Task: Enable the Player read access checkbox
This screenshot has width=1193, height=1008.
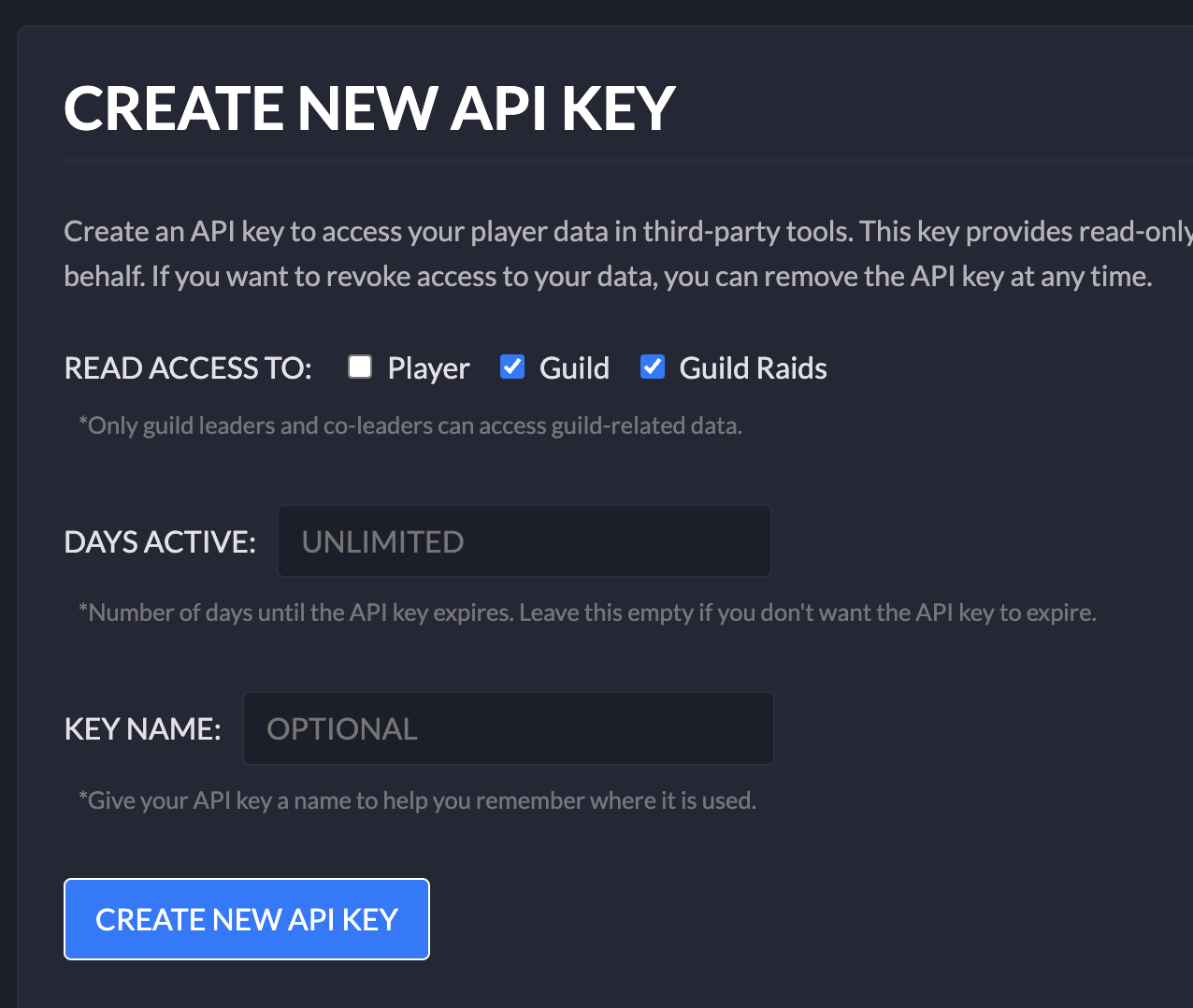Action: 360,367
